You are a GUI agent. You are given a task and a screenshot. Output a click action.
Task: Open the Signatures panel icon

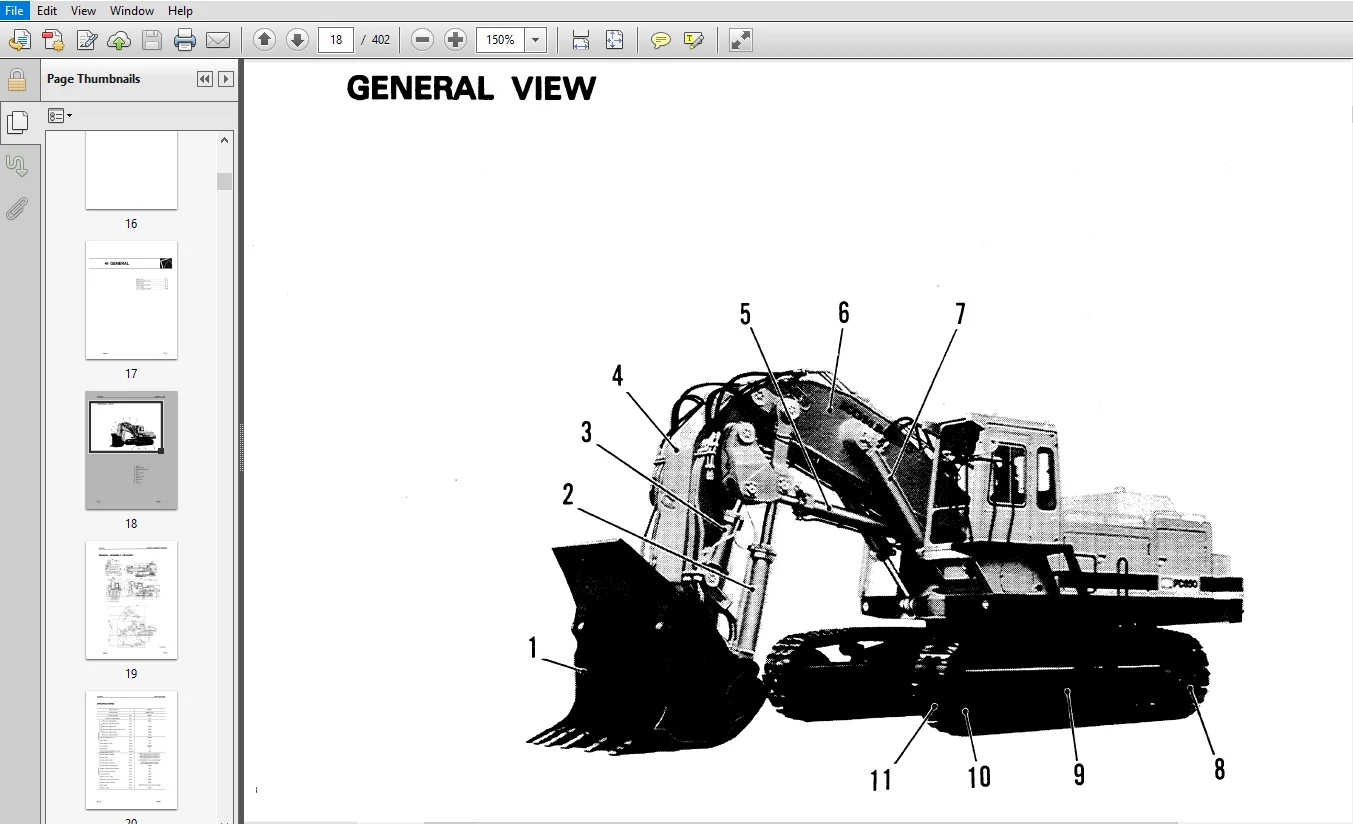pyautogui.click(x=17, y=166)
